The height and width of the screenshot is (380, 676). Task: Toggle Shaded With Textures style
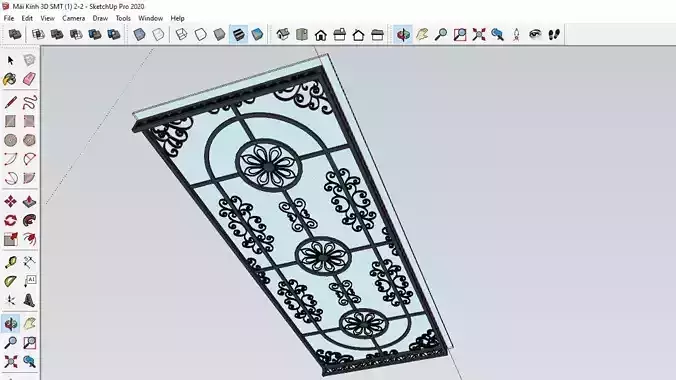tap(238, 34)
